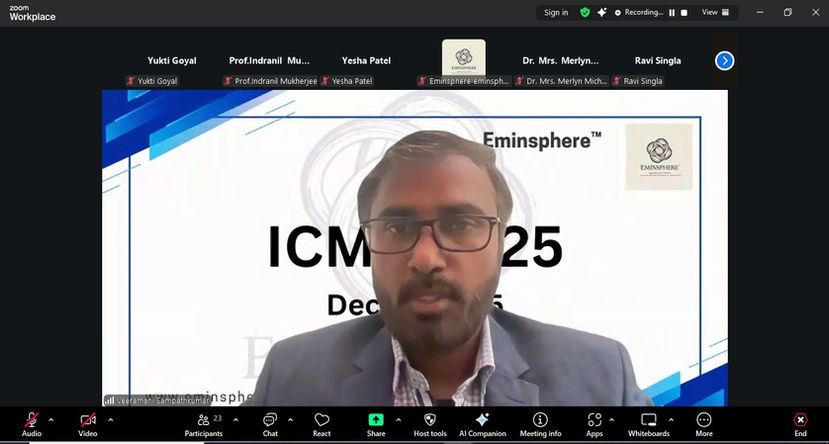The height and width of the screenshot is (444, 829).
Task: Expand audio options caret next to Audio
Action: tap(51, 420)
